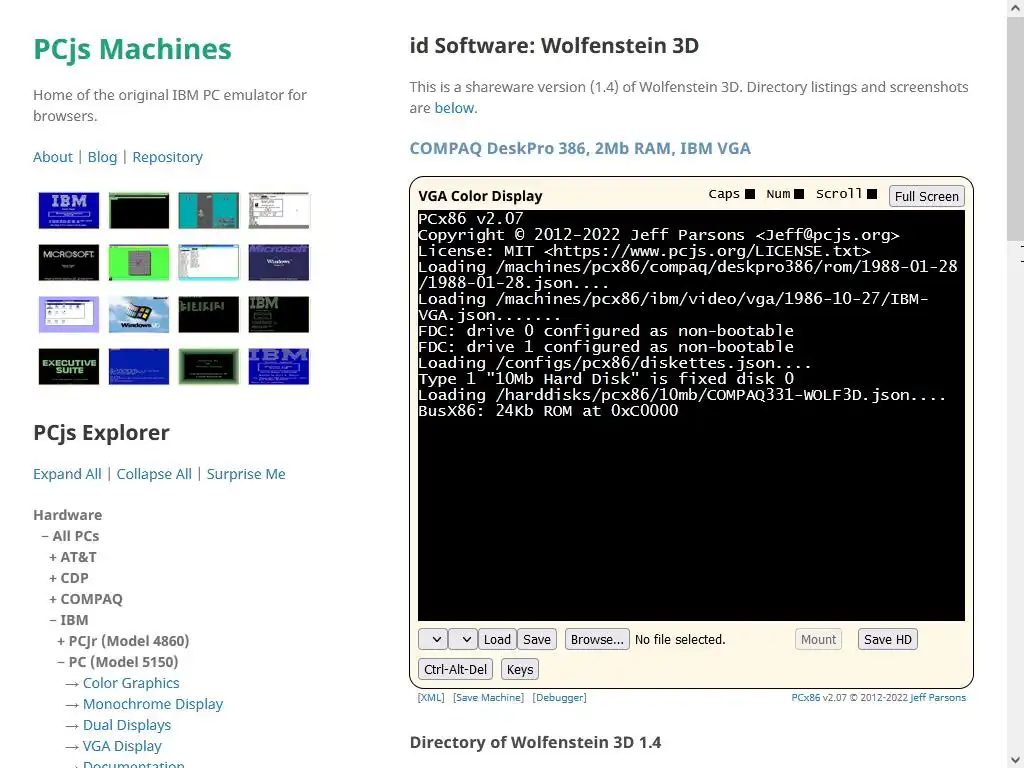Toggle the Scroll lock indicator
The image size is (1024, 768).
click(x=872, y=194)
